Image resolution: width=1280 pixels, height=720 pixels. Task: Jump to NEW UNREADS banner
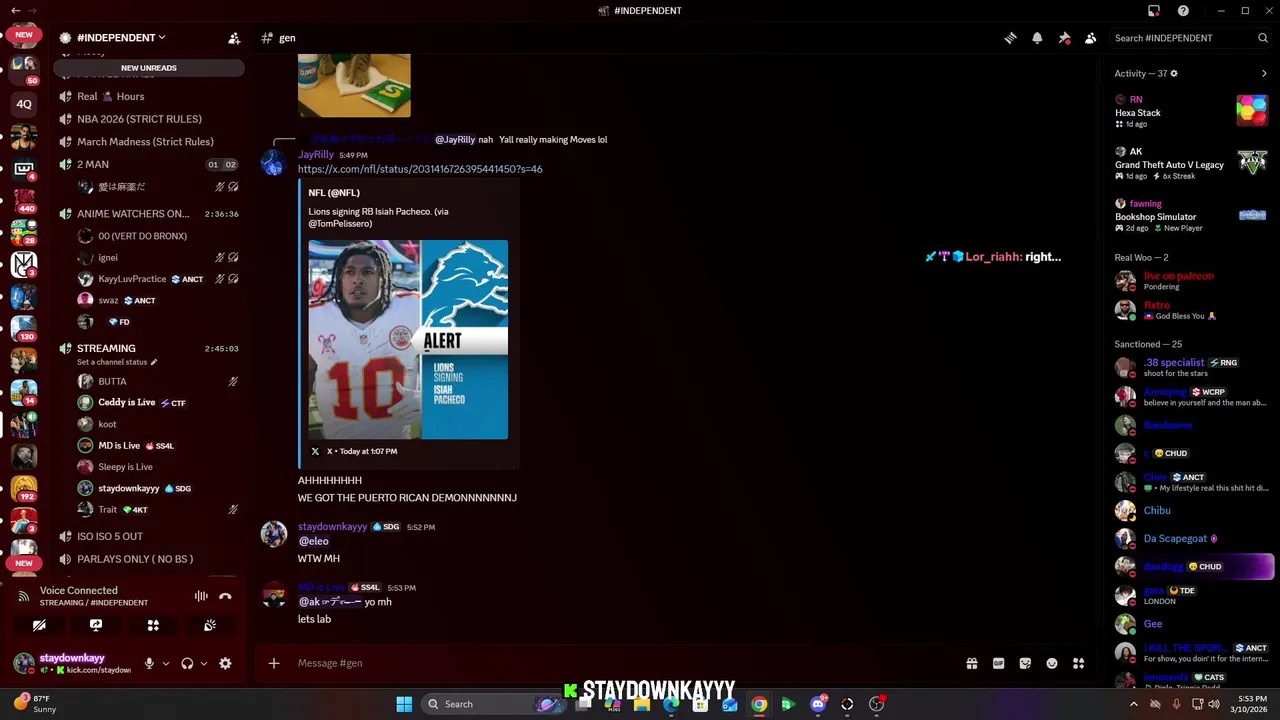pos(149,68)
